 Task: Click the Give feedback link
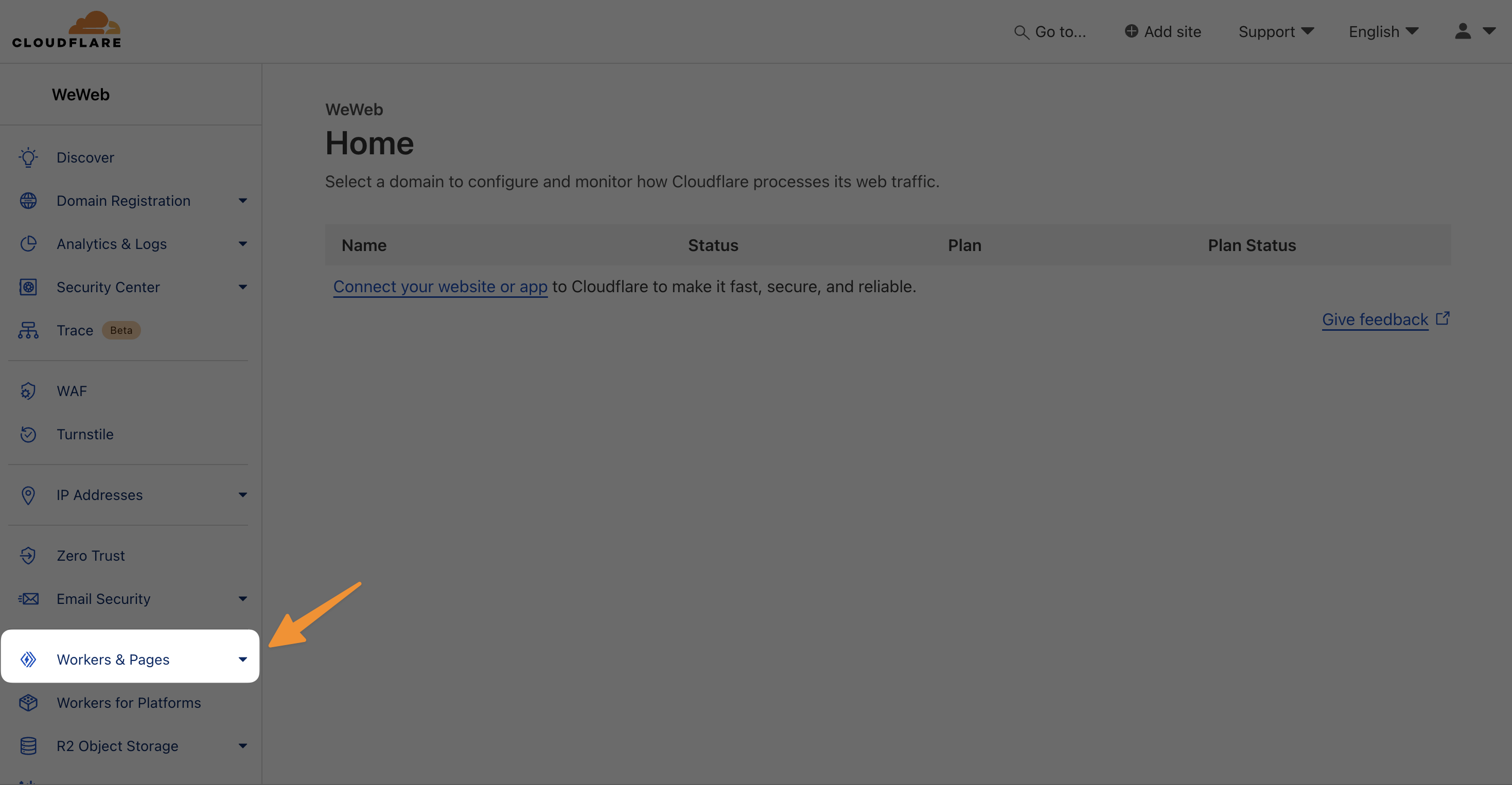pyautogui.click(x=1375, y=319)
